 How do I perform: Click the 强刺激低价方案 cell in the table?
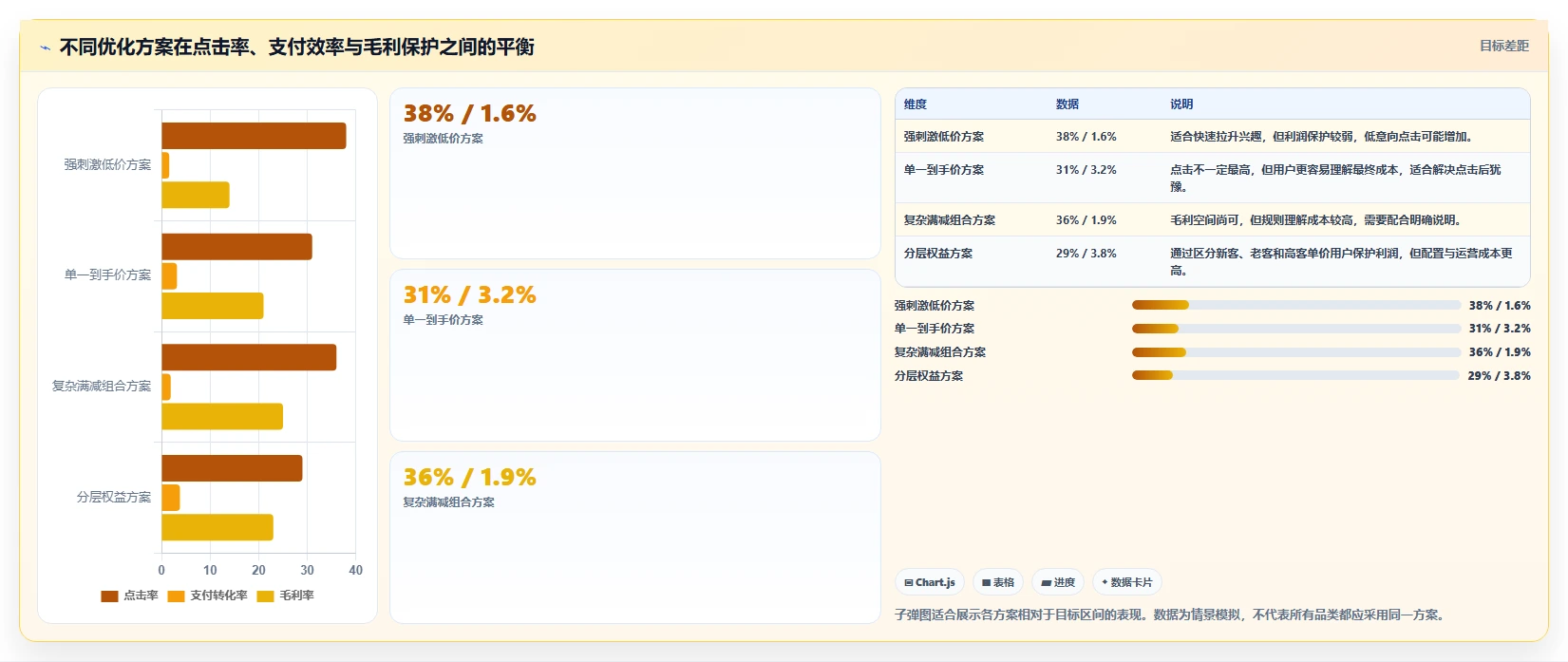(944, 137)
